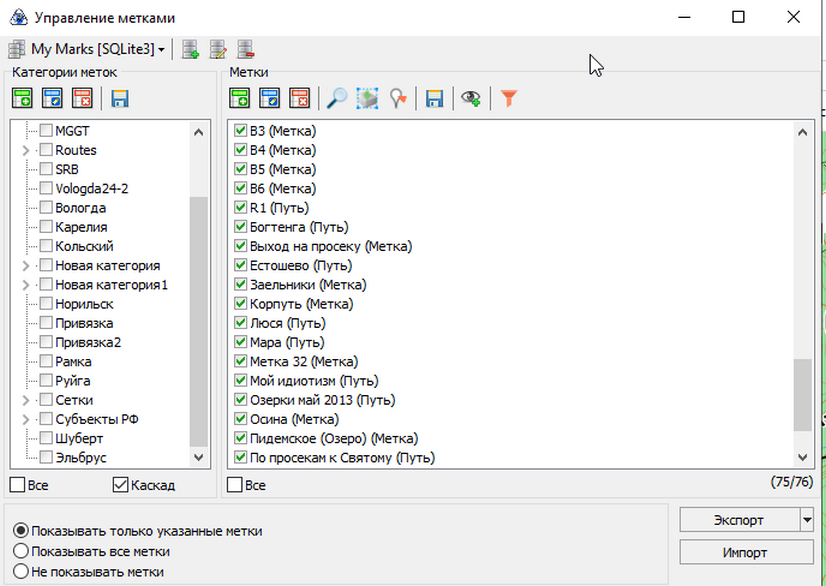Click the eye visibility icon in marks toolbar
This screenshot has width=826, height=586.
pos(470,98)
